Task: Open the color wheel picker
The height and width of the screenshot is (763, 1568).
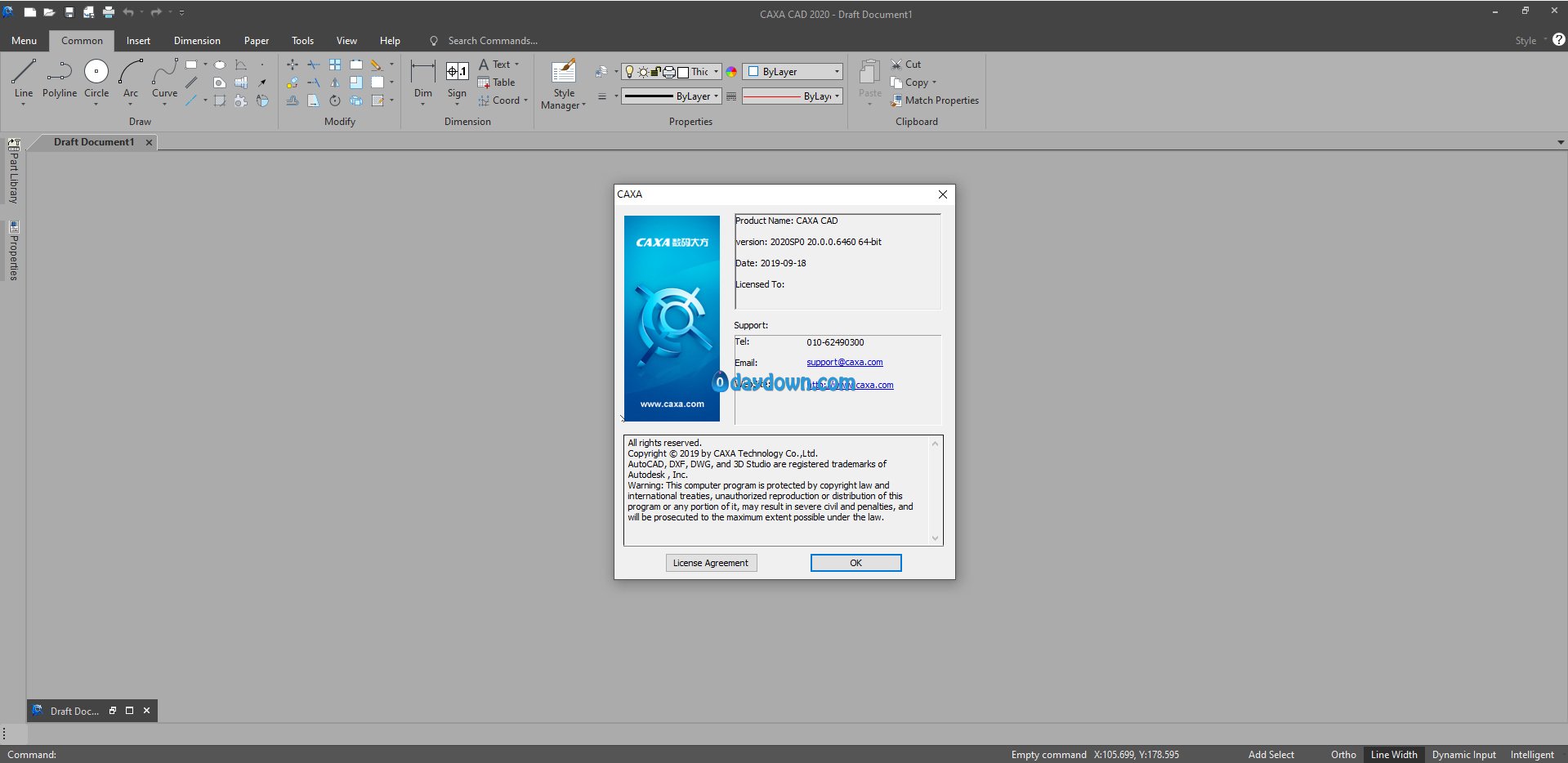Action: pyautogui.click(x=731, y=72)
